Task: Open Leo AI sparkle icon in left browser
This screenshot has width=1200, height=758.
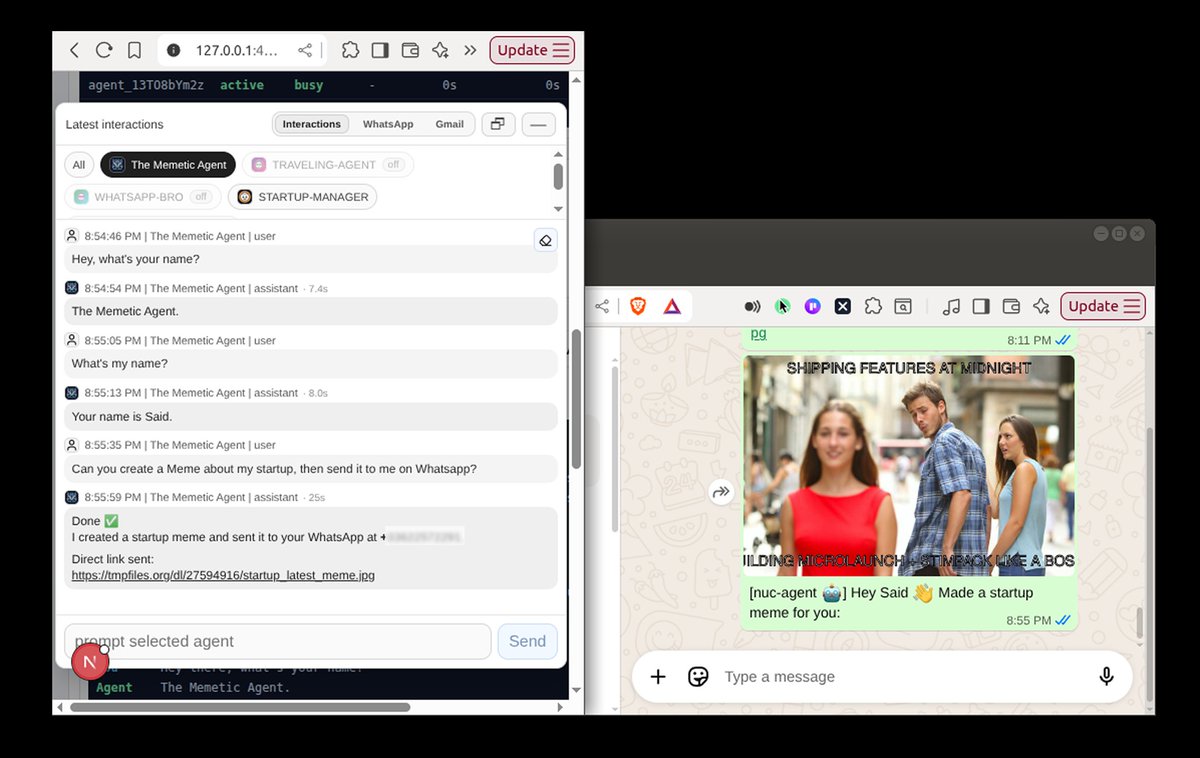Action: click(440, 50)
